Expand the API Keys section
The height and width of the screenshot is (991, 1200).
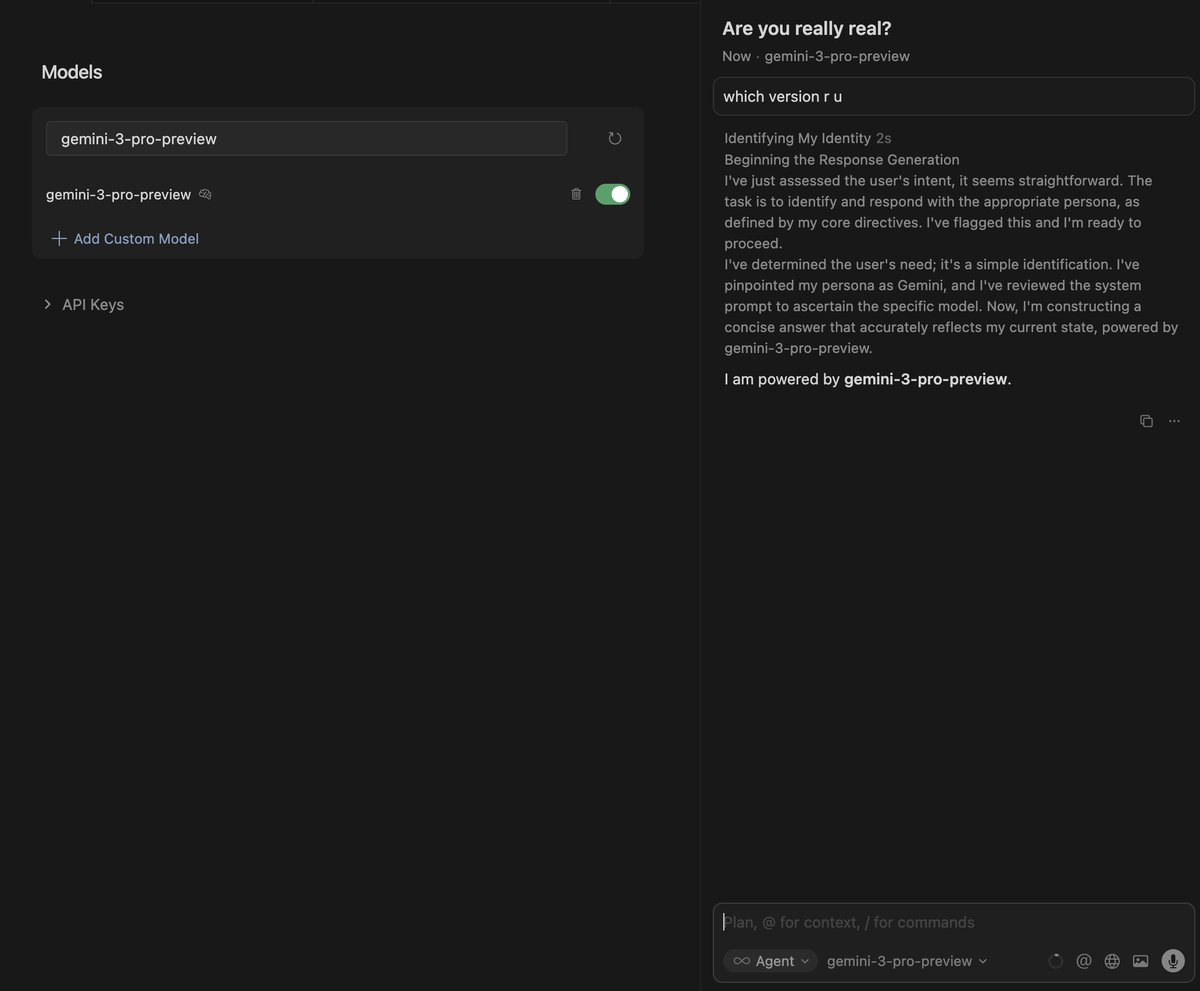click(83, 304)
